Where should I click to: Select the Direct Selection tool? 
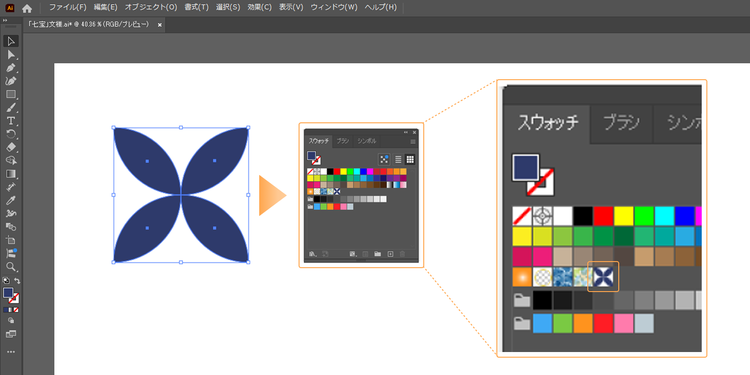click(11, 55)
